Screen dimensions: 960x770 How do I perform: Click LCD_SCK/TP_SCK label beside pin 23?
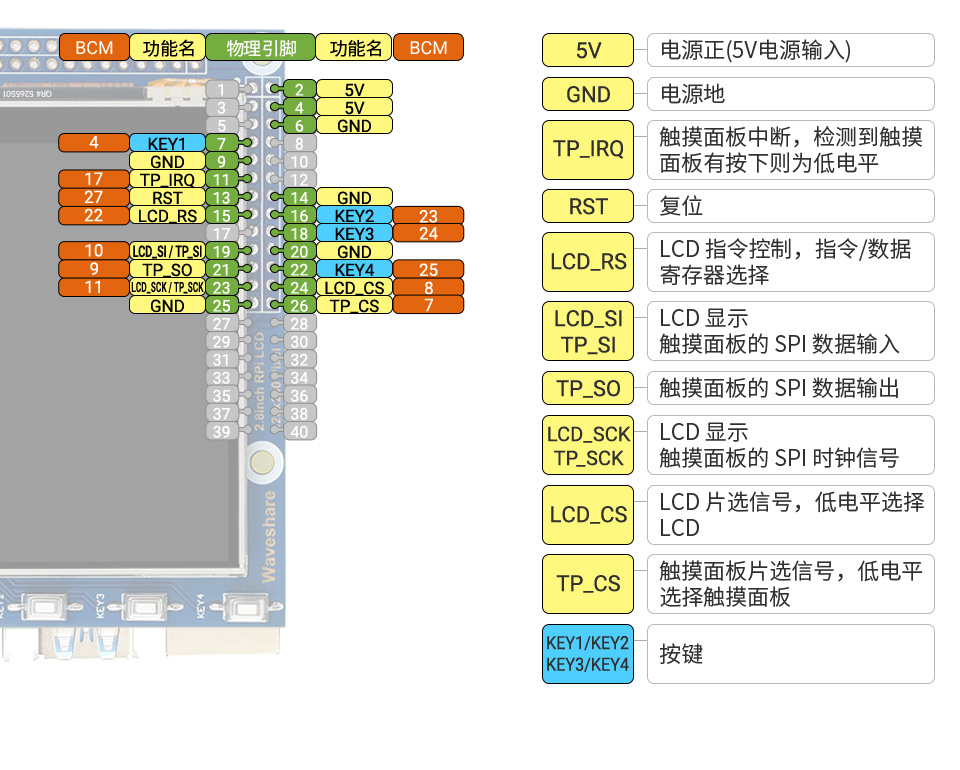tap(167, 288)
